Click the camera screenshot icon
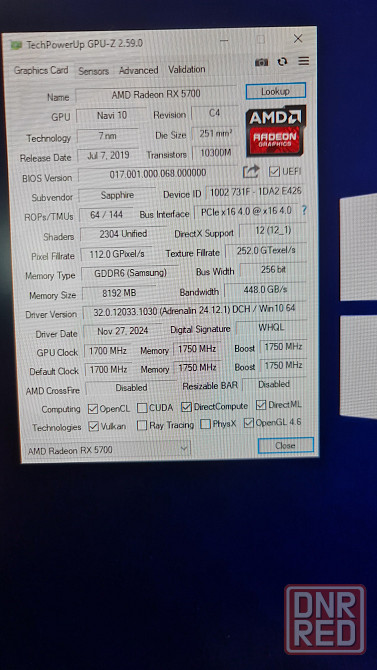This screenshot has height=670, width=377. 261,62
